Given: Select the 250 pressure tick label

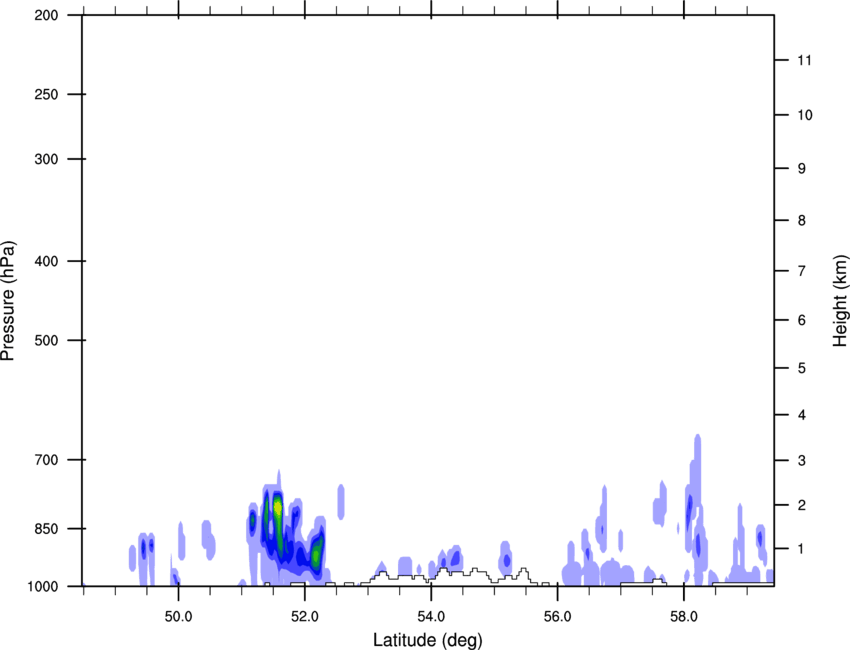Looking at the screenshot, I should (46, 94).
